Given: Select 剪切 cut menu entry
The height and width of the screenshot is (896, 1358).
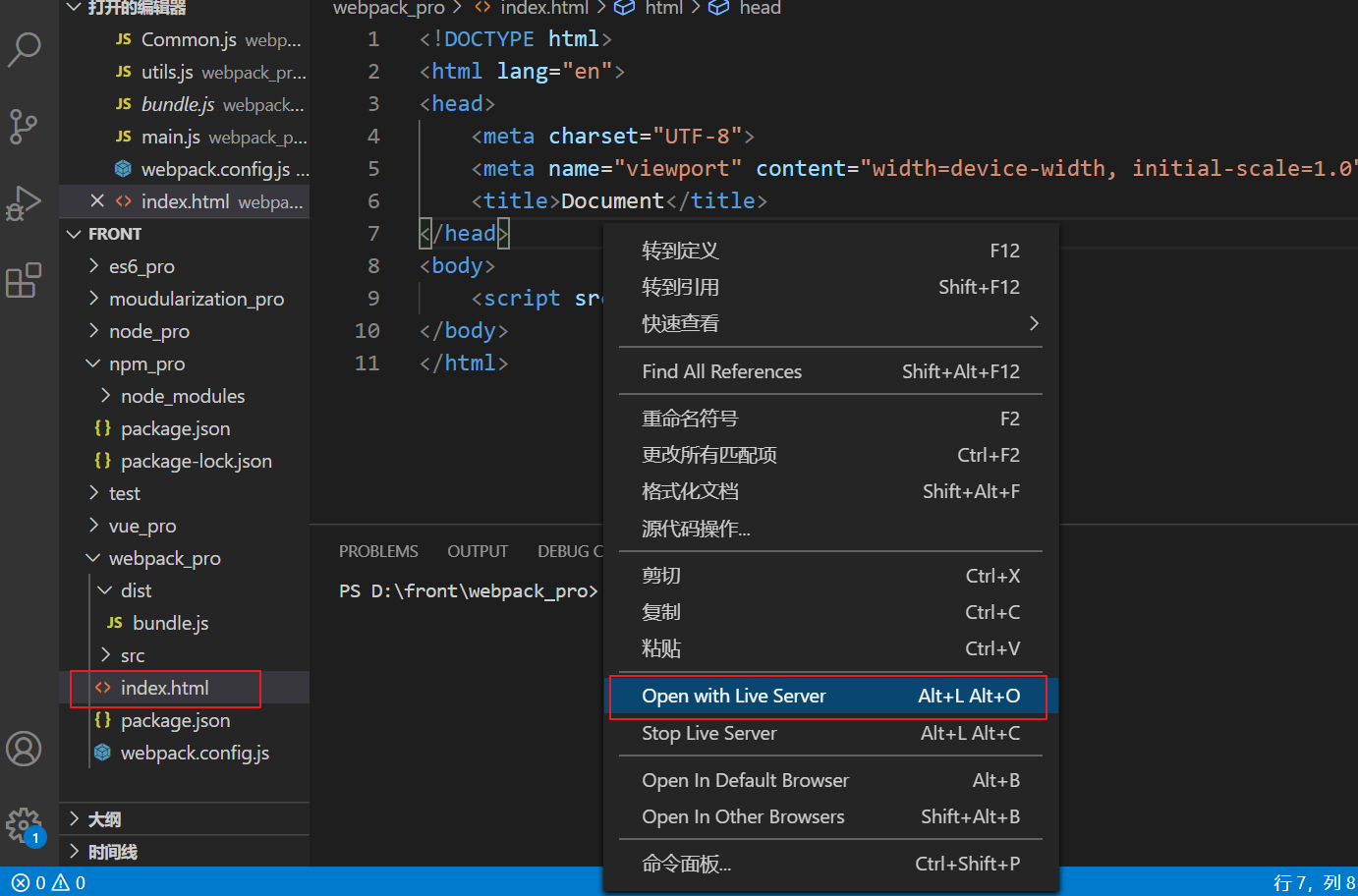Looking at the screenshot, I should click(830, 576).
